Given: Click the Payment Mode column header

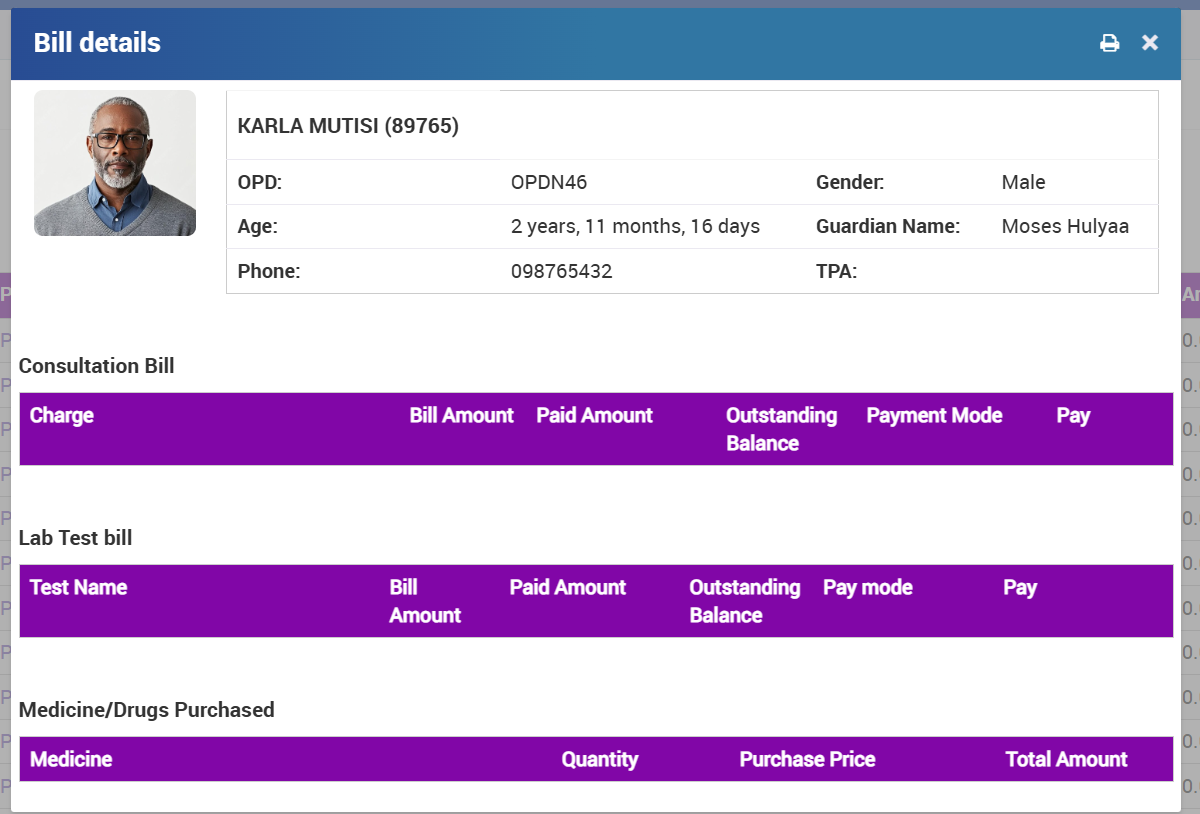Looking at the screenshot, I should pyautogui.click(x=934, y=416).
